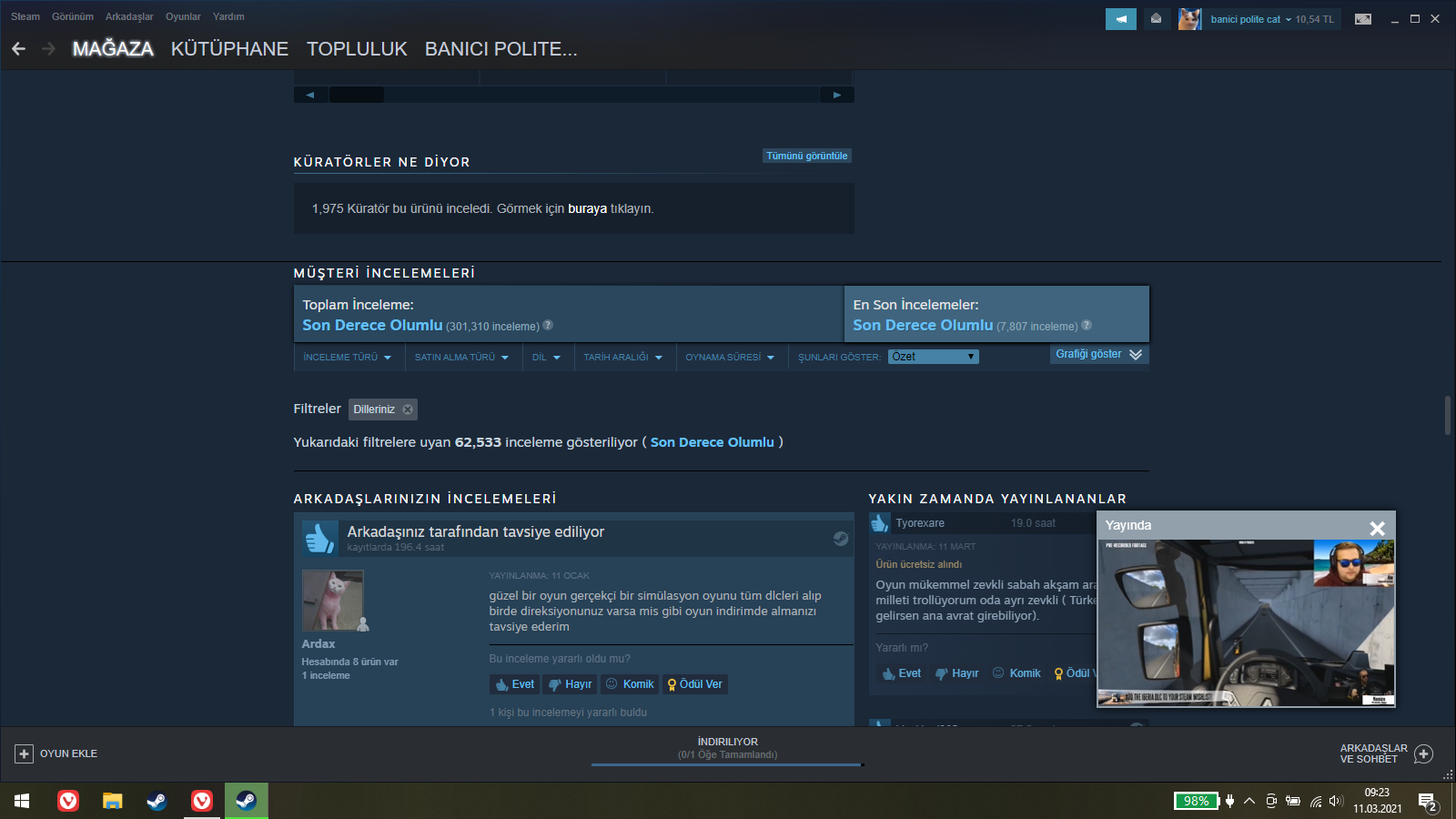Expand the Tarih Aralığı filter
The width and height of the screenshot is (1456, 819).
point(623,357)
